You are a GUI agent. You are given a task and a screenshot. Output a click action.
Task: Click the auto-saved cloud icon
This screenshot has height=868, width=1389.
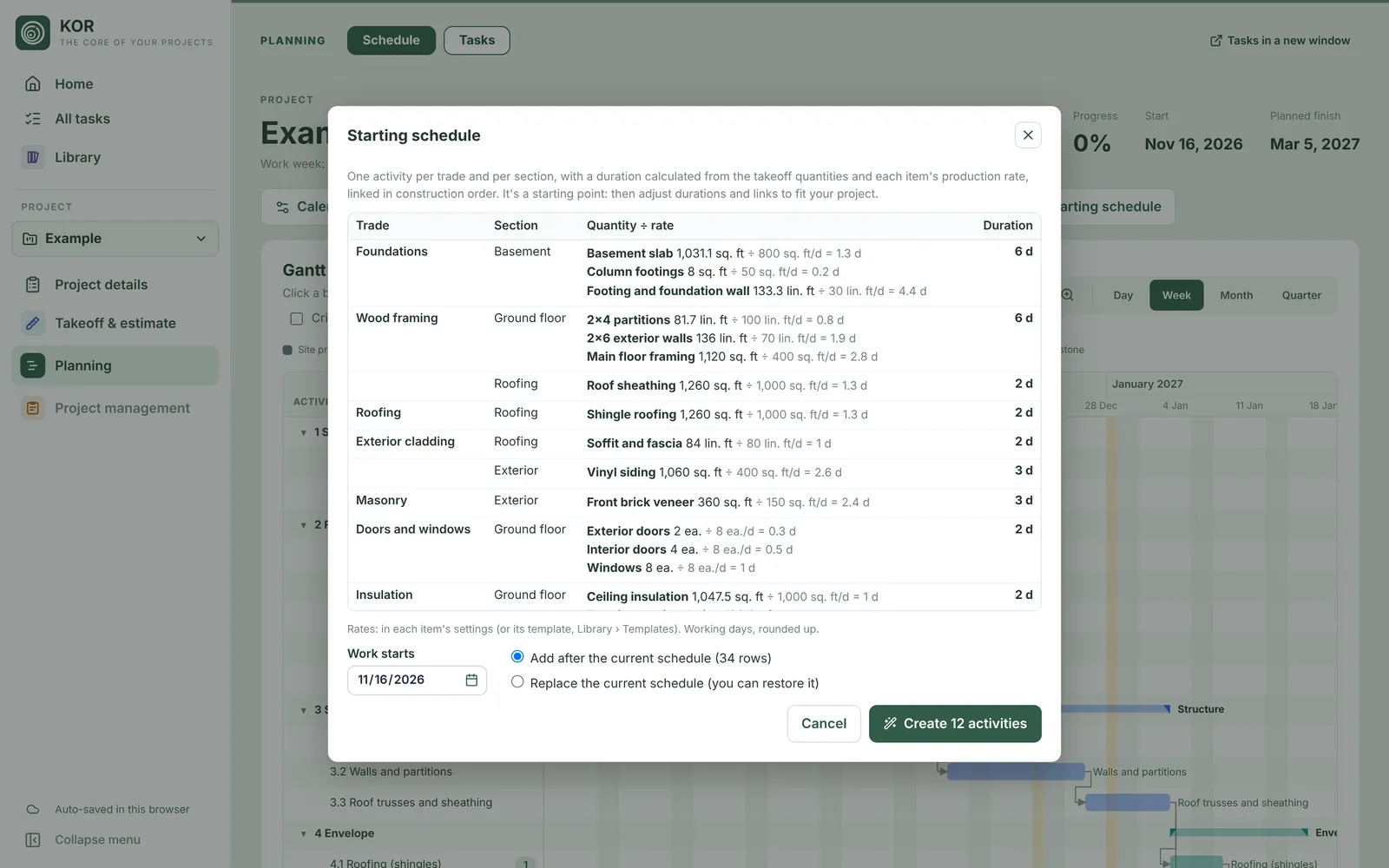click(33, 809)
